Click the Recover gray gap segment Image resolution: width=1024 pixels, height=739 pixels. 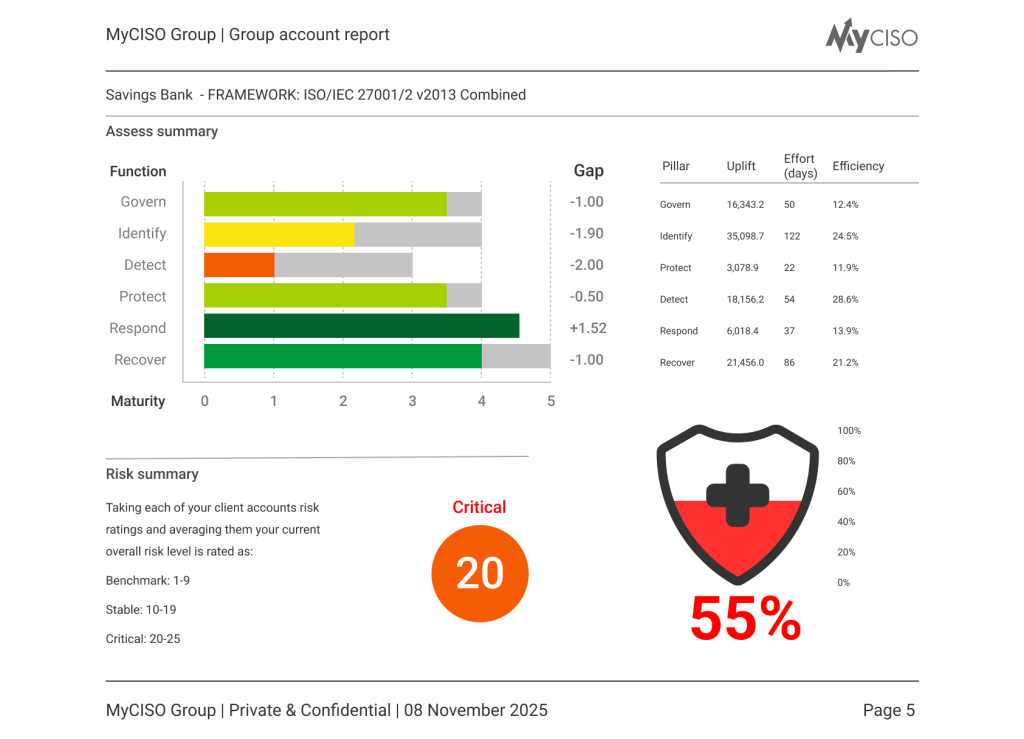515,359
